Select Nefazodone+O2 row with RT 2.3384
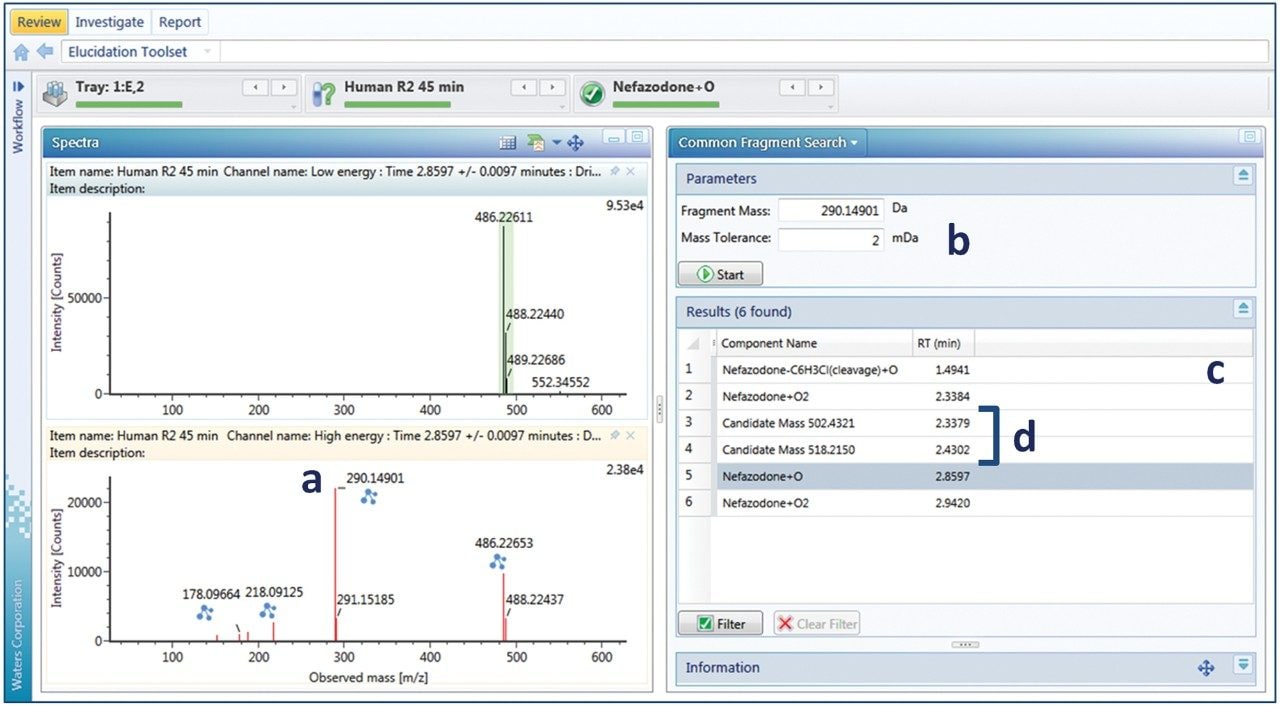Image resolution: width=1280 pixels, height=708 pixels. pyautogui.click(x=966, y=396)
